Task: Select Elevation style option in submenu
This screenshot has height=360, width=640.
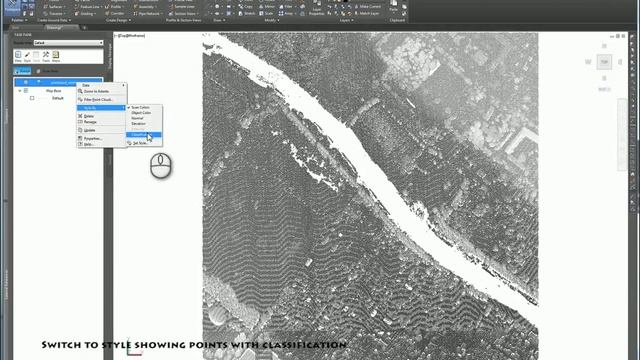Action: tap(144, 123)
